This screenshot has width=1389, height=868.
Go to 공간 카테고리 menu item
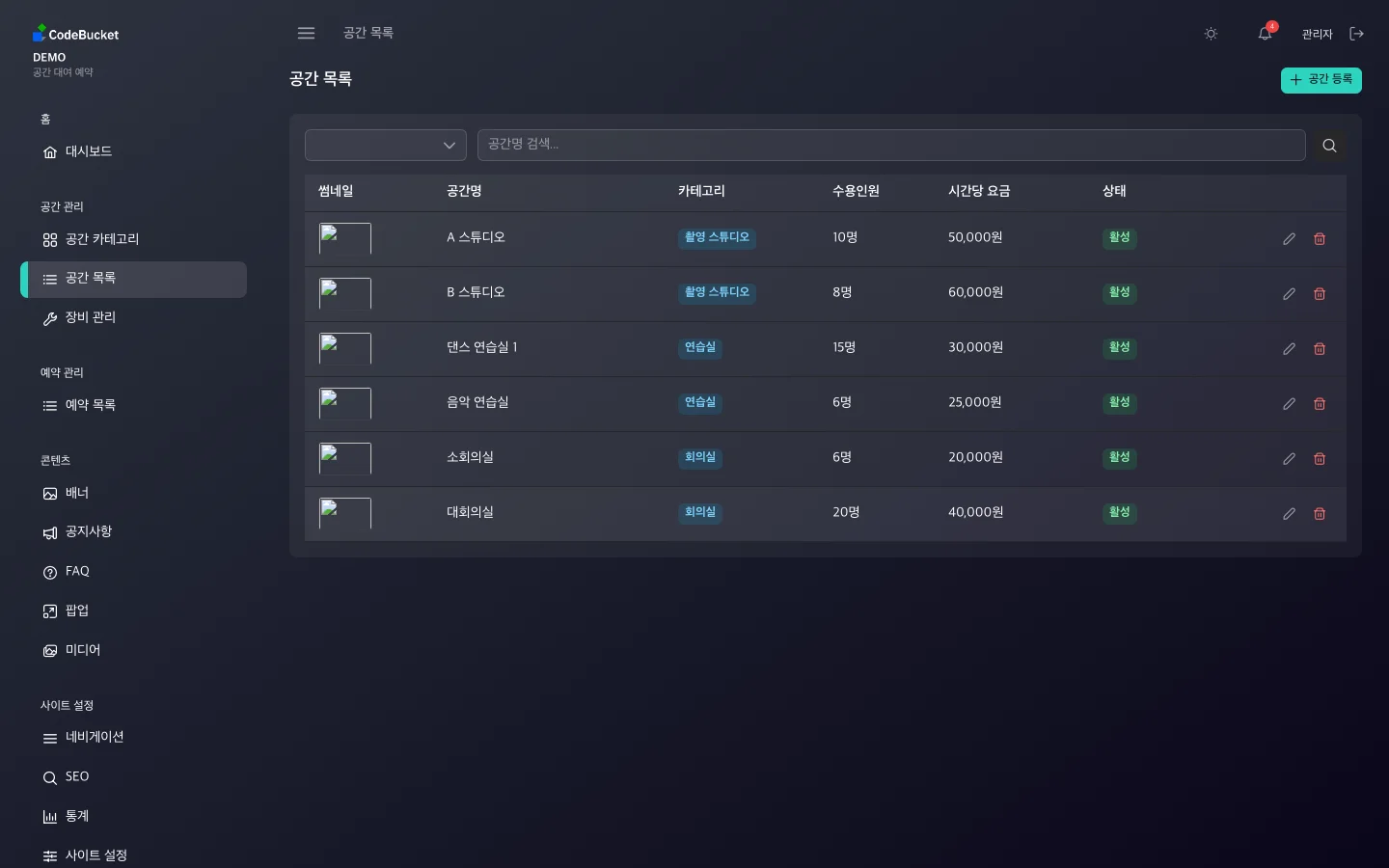[x=102, y=239]
